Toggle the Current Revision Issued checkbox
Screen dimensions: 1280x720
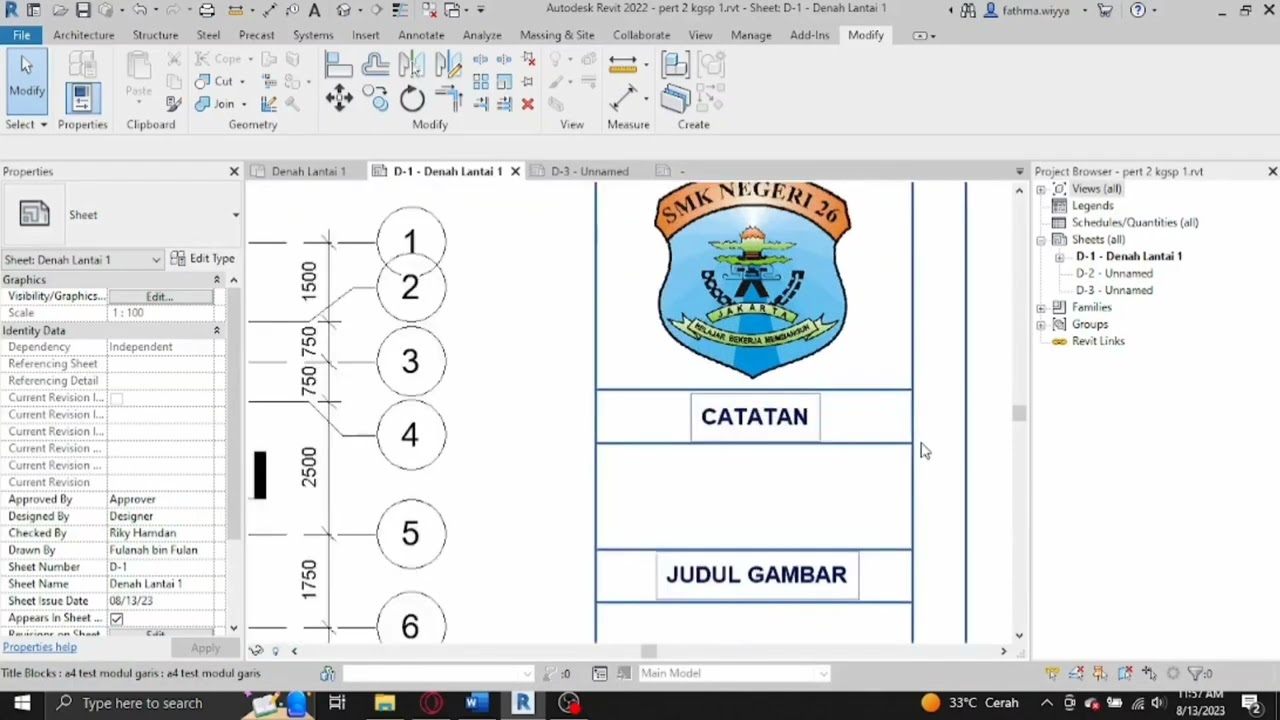pyautogui.click(x=117, y=398)
